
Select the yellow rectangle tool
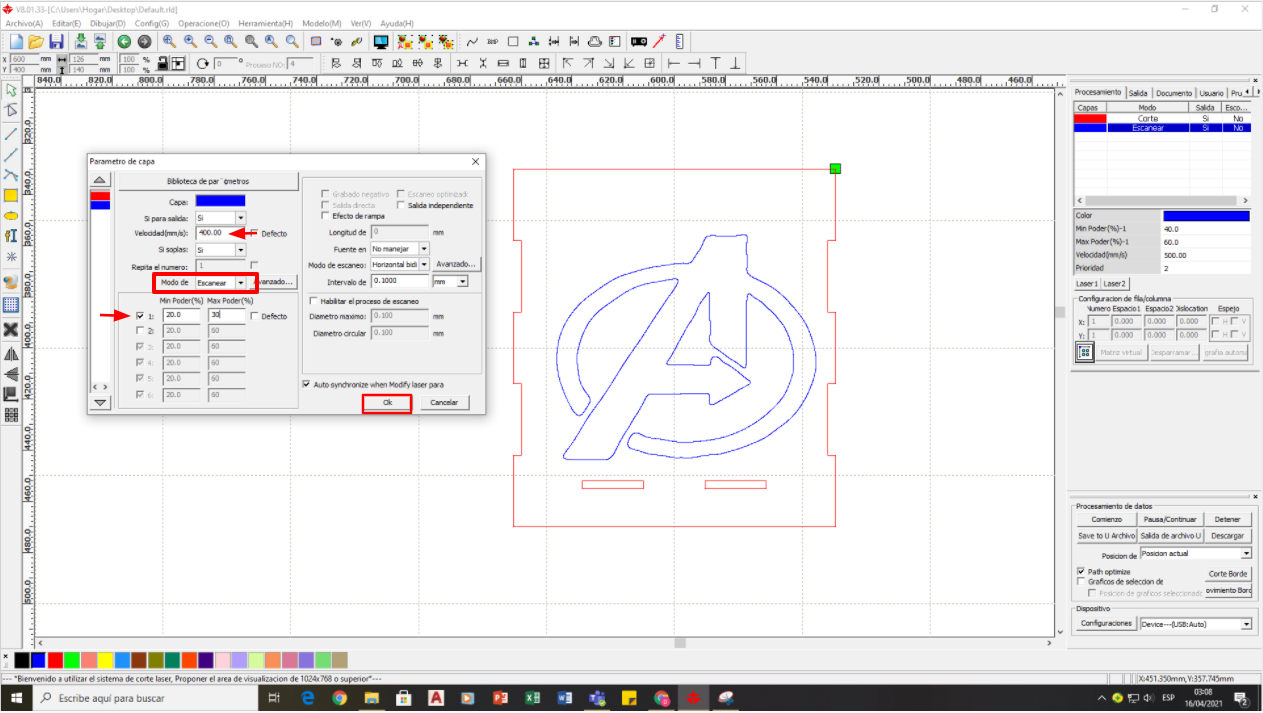click(x=11, y=195)
